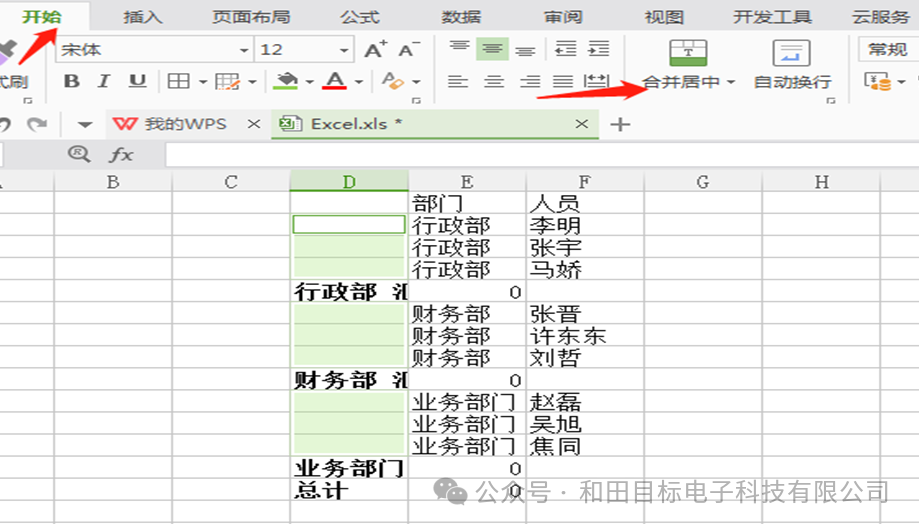Decrease indent of cell text
The image size is (919, 529).
coord(566,49)
